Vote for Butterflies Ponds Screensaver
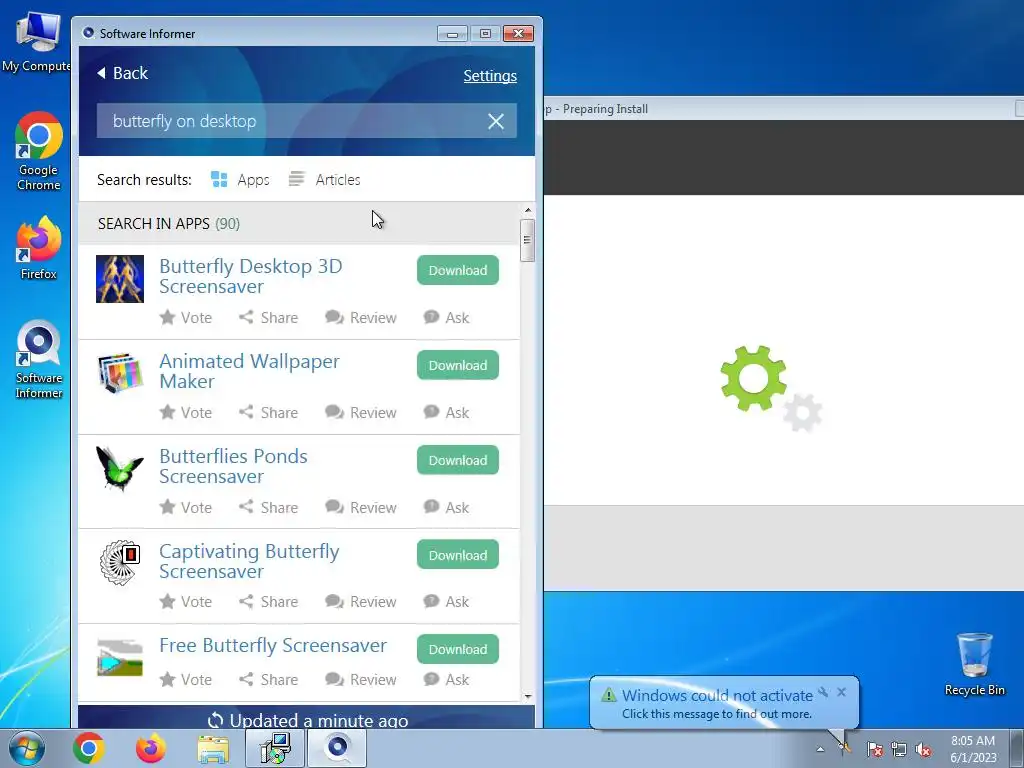The height and width of the screenshot is (768, 1024). coord(186,507)
